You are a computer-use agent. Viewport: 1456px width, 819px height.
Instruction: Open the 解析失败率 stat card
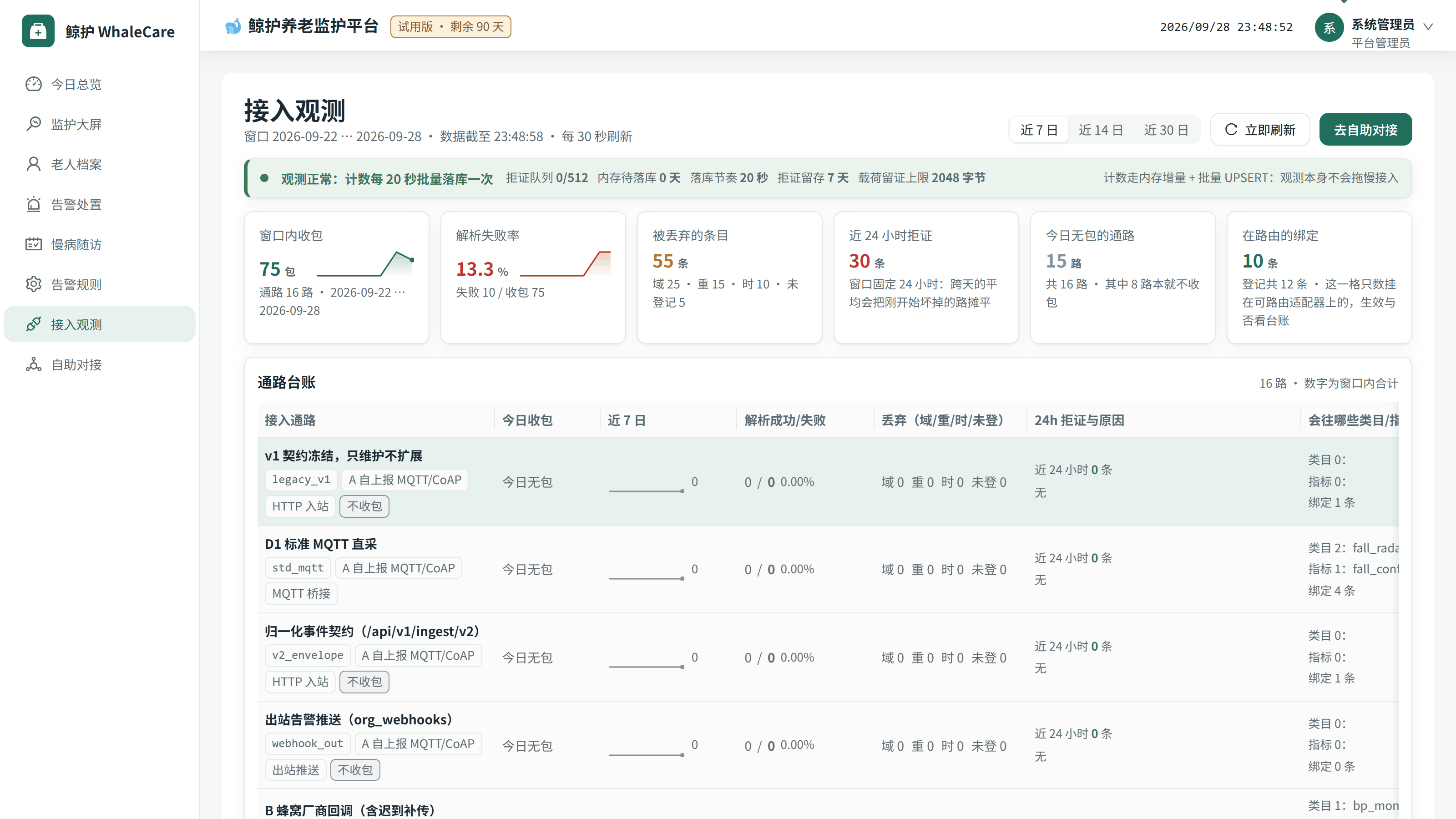[x=533, y=277]
